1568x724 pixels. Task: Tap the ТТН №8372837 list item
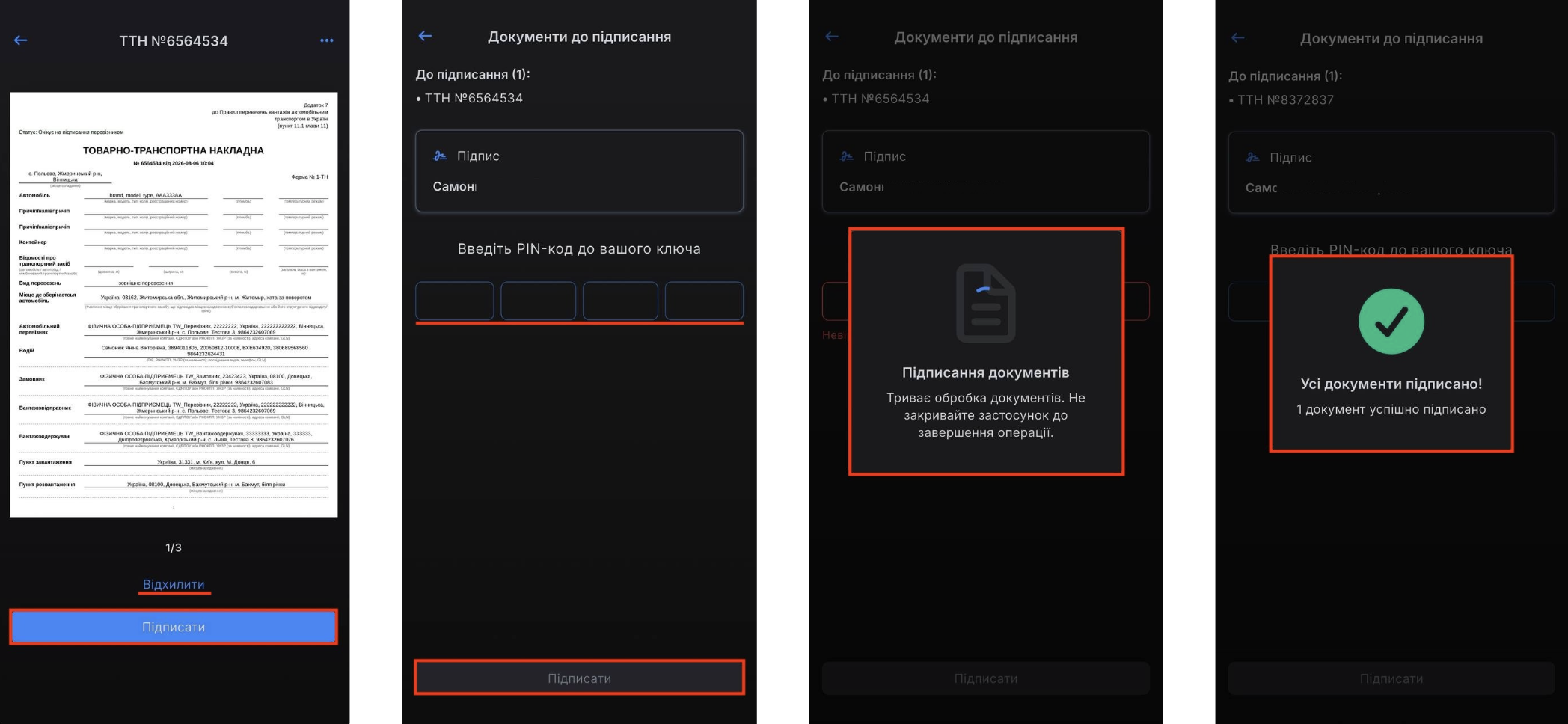coord(1281,99)
